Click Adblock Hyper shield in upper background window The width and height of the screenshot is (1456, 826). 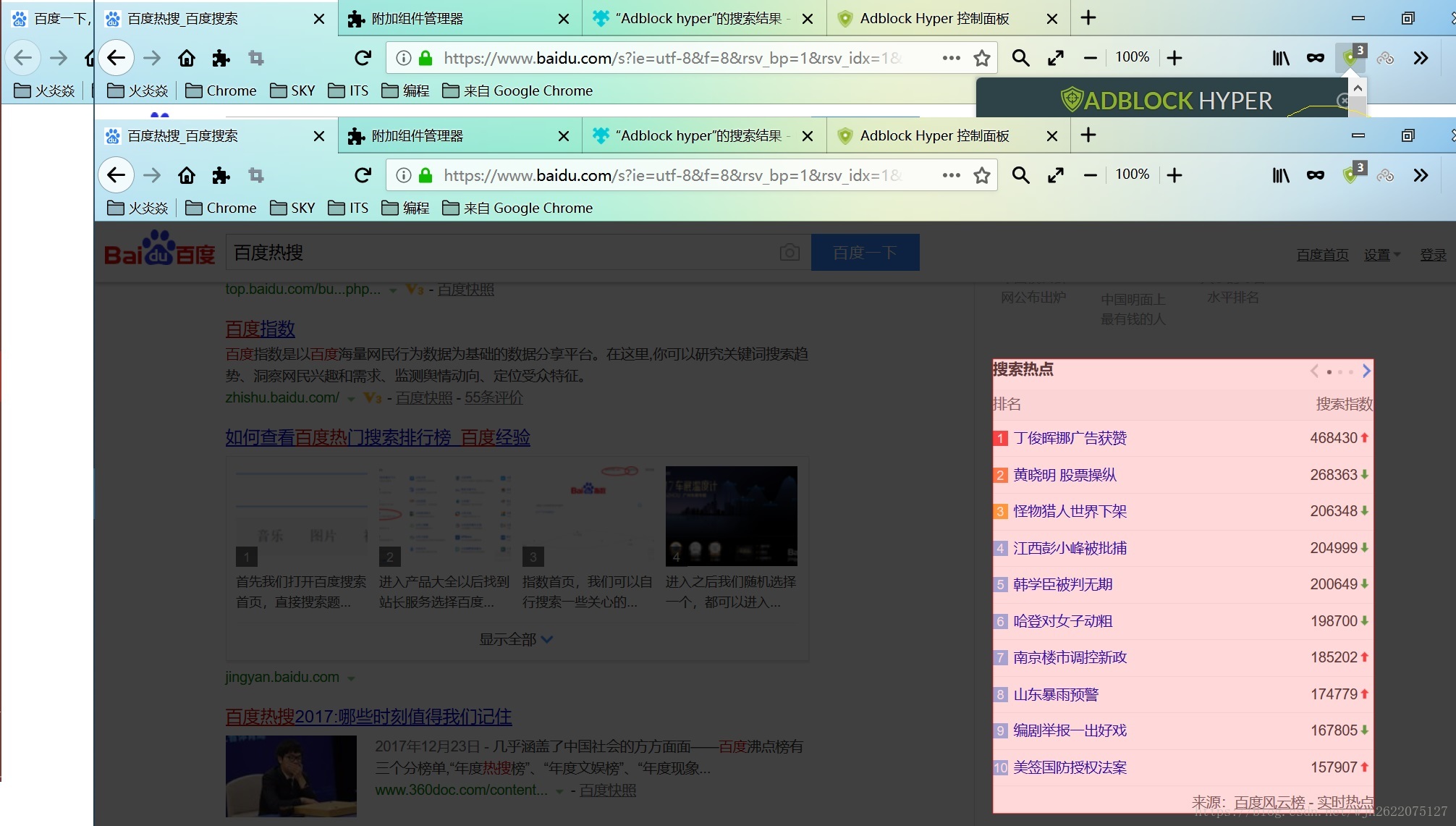pyautogui.click(x=1350, y=58)
